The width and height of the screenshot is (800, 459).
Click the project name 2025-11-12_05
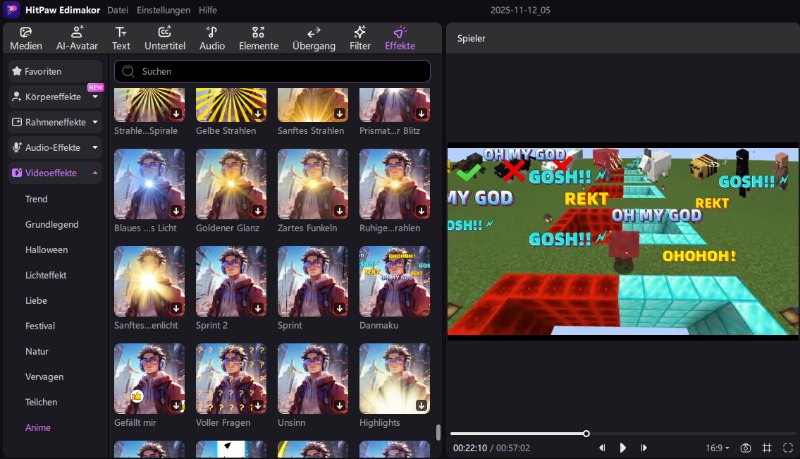pyautogui.click(x=520, y=10)
